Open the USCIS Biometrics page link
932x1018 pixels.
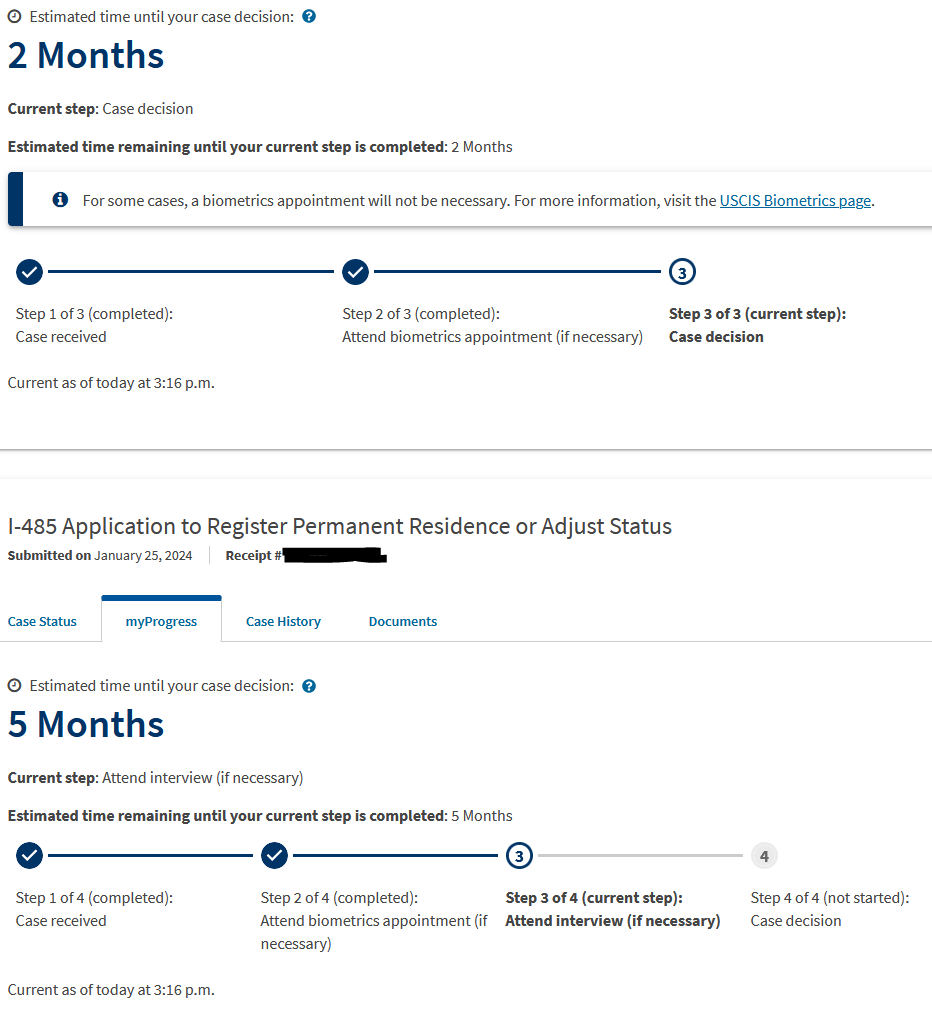tap(795, 201)
